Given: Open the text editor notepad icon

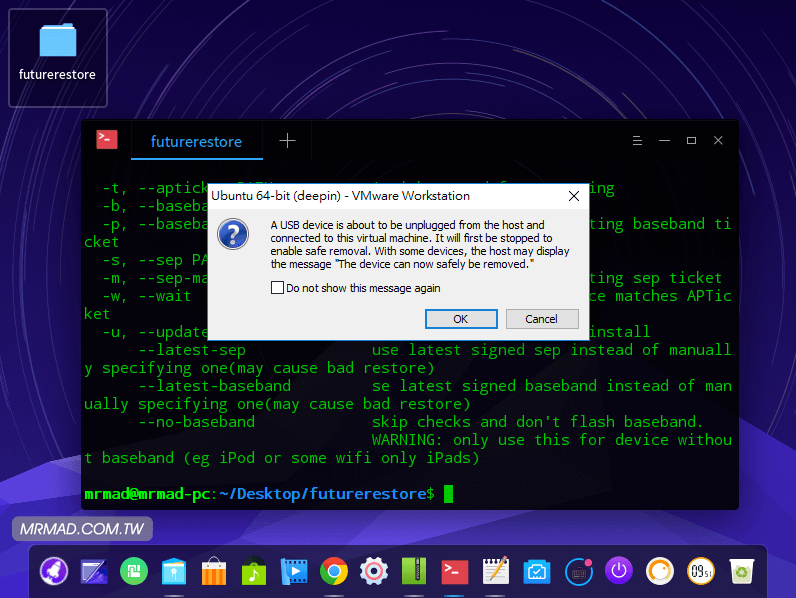Looking at the screenshot, I should tap(496, 571).
